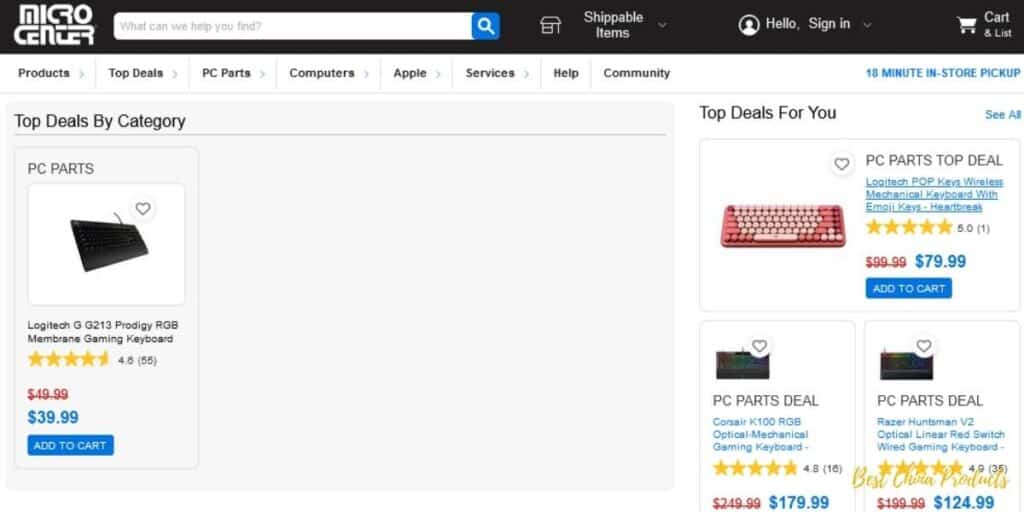Click the Razer Huntsman V2 keyboard thumbnail

(x=906, y=365)
